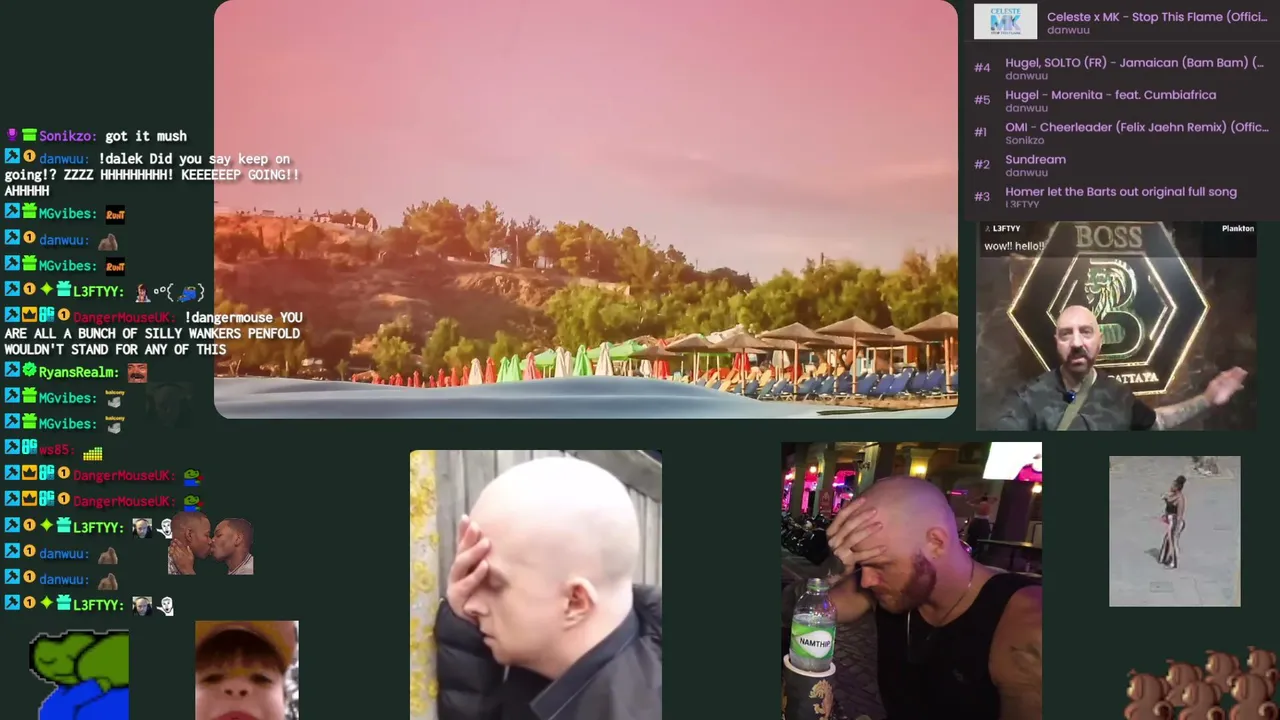The image size is (1280, 720).
Task: Select 'Hugel - Morenita - feat. Cumbiafrica'
Action: (1110, 95)
